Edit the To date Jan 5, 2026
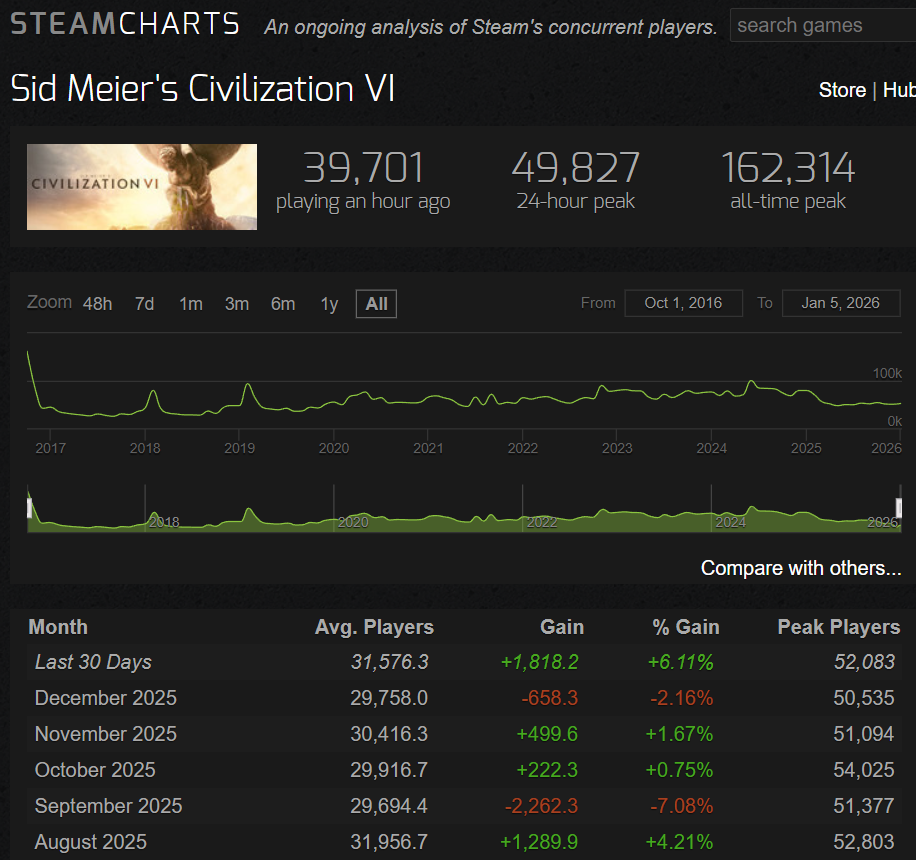The image size is (916, 860). 841,303
